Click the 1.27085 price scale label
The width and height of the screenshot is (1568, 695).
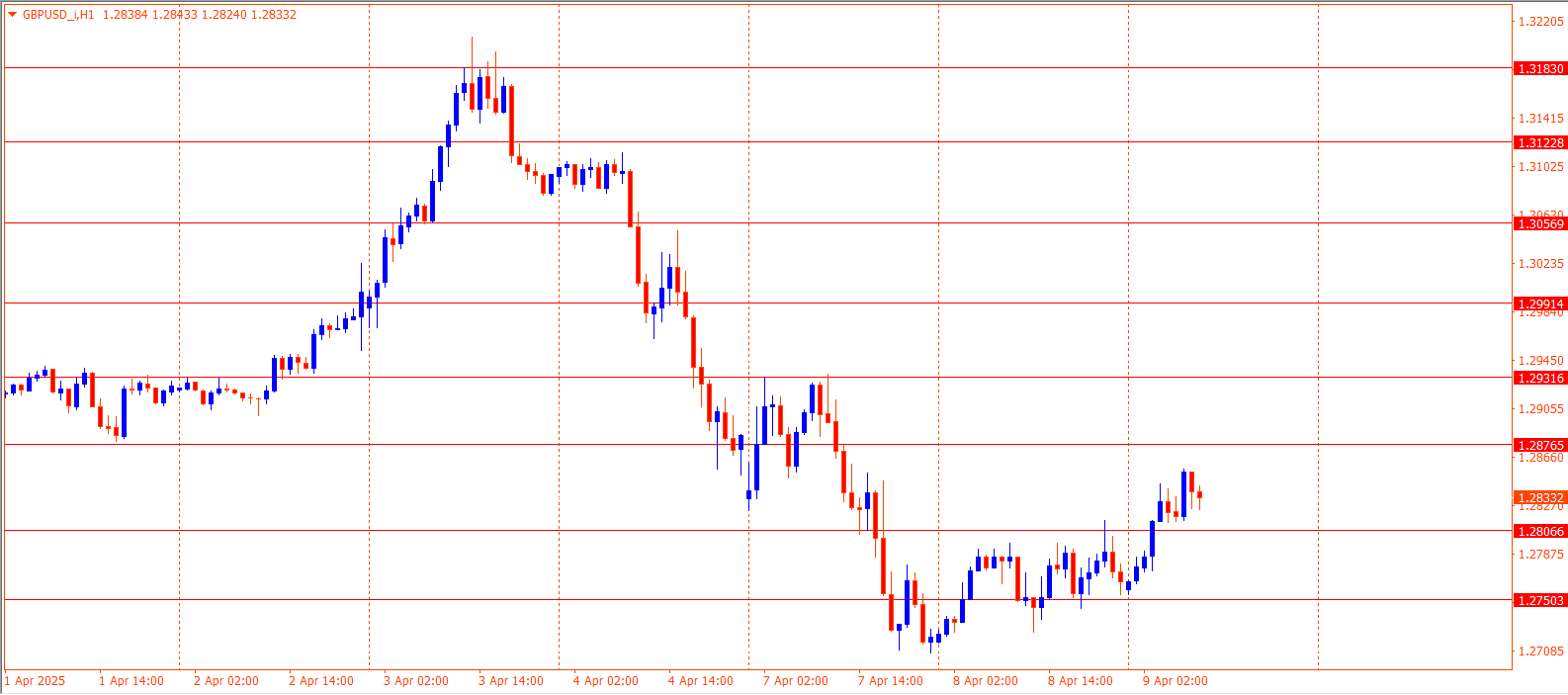coord(1541,651)
